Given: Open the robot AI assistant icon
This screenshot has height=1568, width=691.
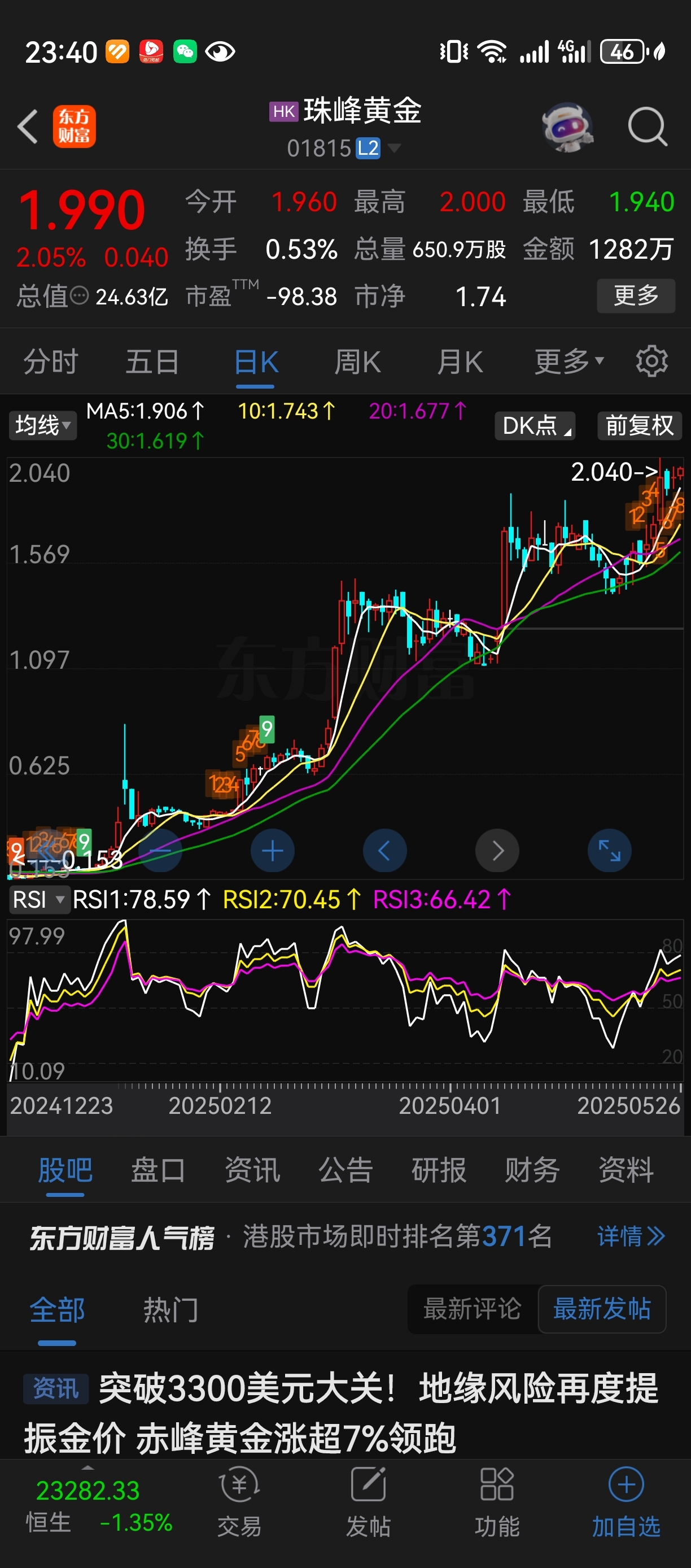Looking at the screenshot, I should pos(567,127).
